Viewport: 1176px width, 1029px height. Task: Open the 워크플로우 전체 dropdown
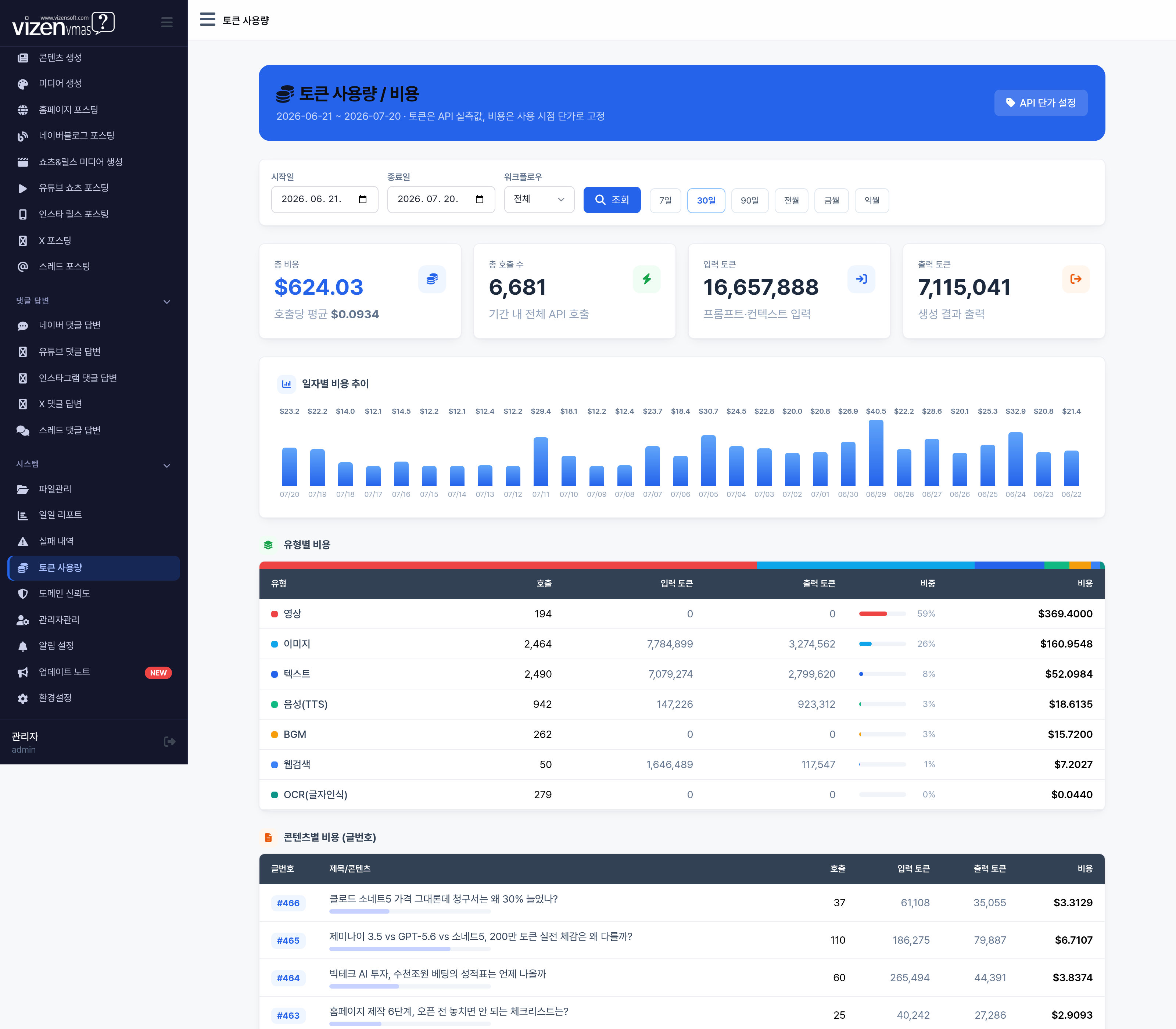click(539, 199)
